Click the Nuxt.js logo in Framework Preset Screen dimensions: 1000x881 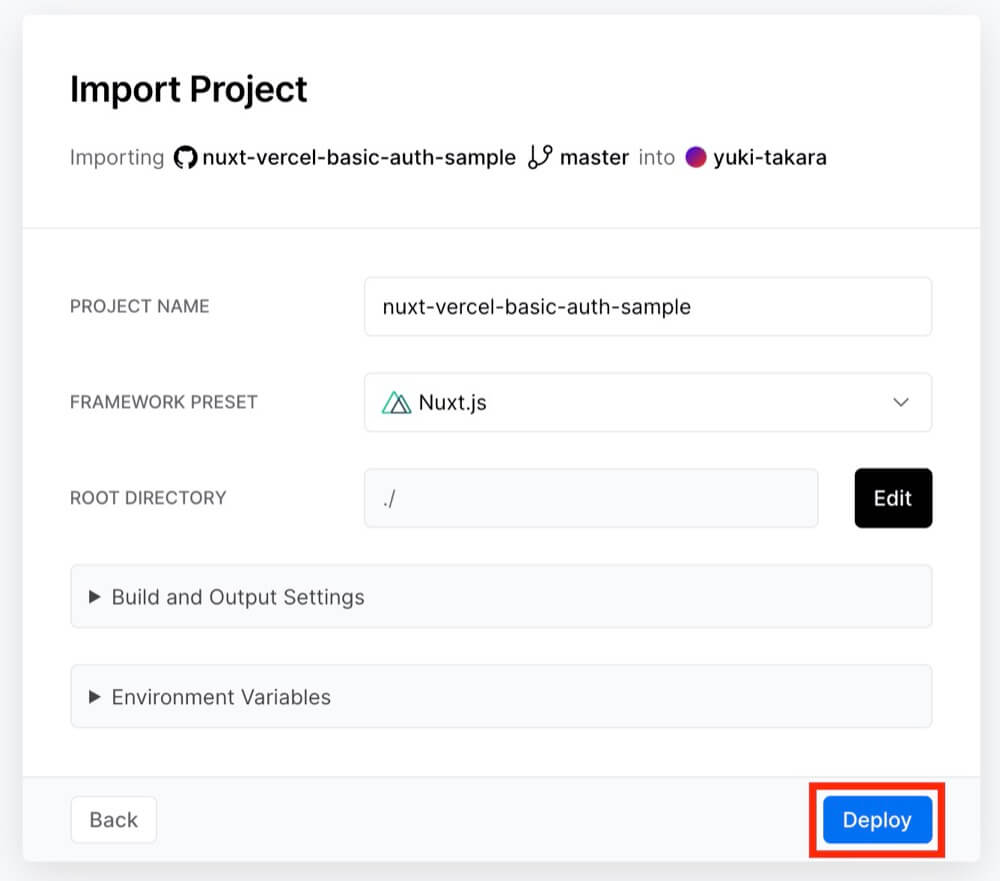[x=397, y=403]
